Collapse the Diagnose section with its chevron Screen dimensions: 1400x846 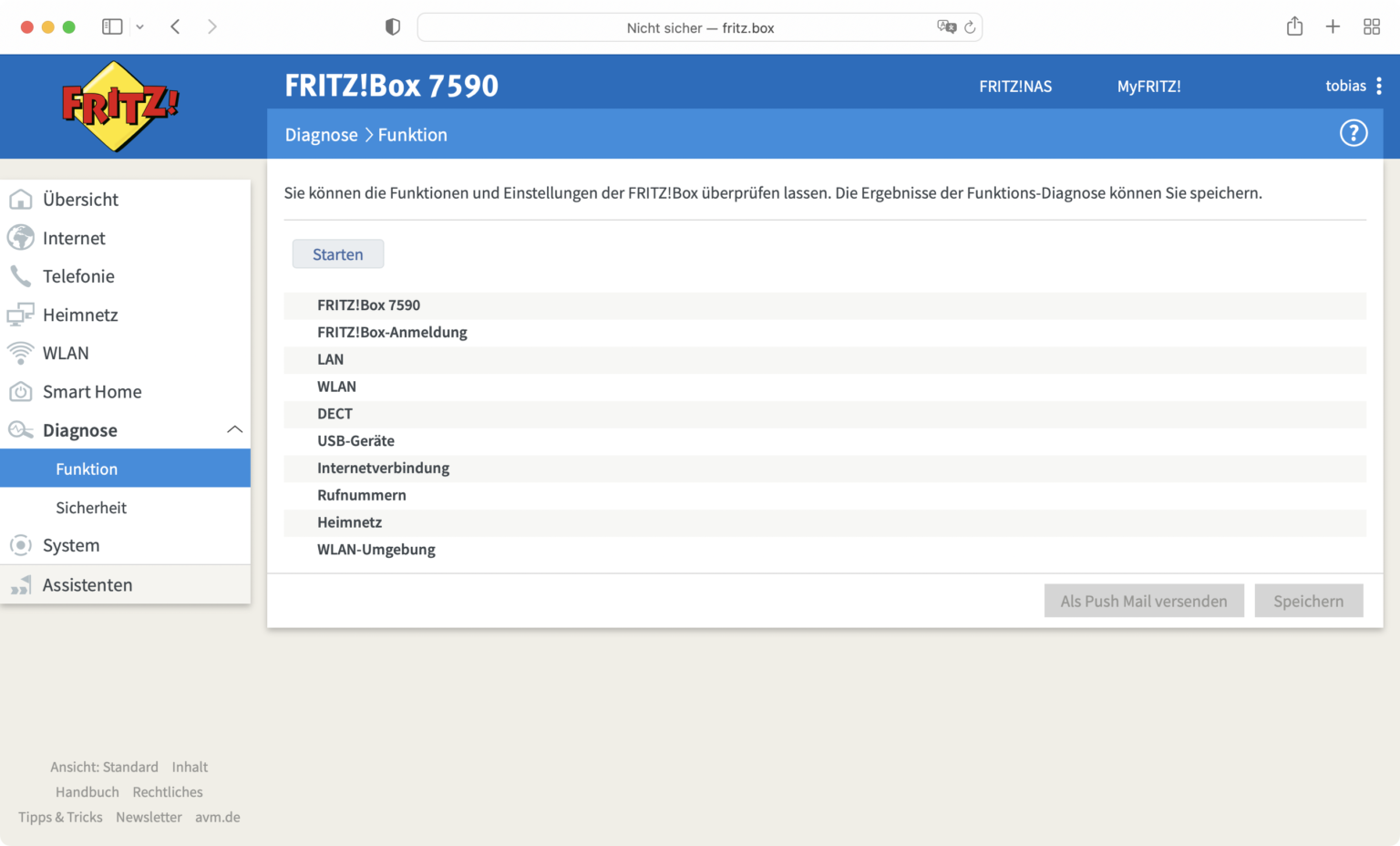(x=235, y=428)
